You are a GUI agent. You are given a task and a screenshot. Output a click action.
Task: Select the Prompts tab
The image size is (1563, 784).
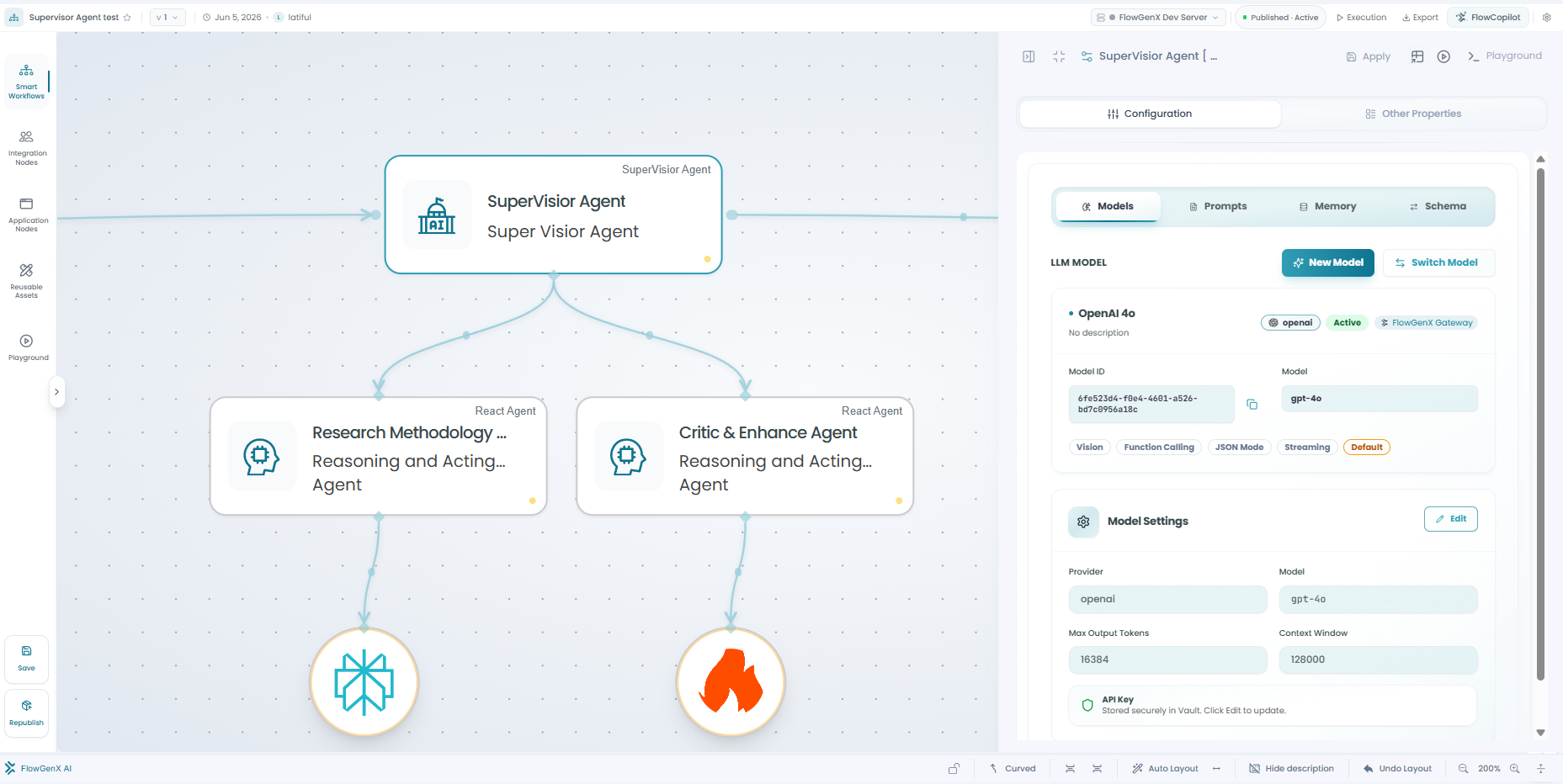1218,206
